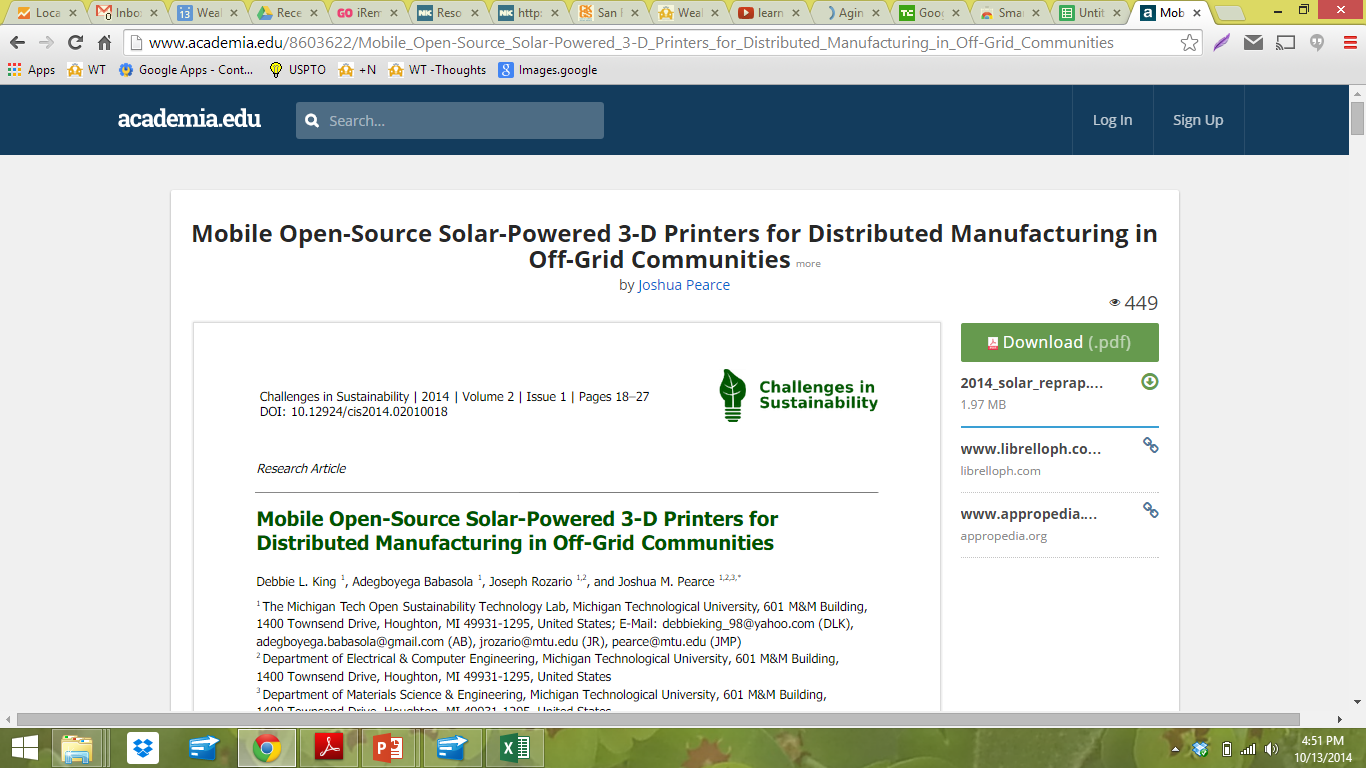
Task: Open the www.librelloph.co... link
Action: click(x=1031, y=449)
